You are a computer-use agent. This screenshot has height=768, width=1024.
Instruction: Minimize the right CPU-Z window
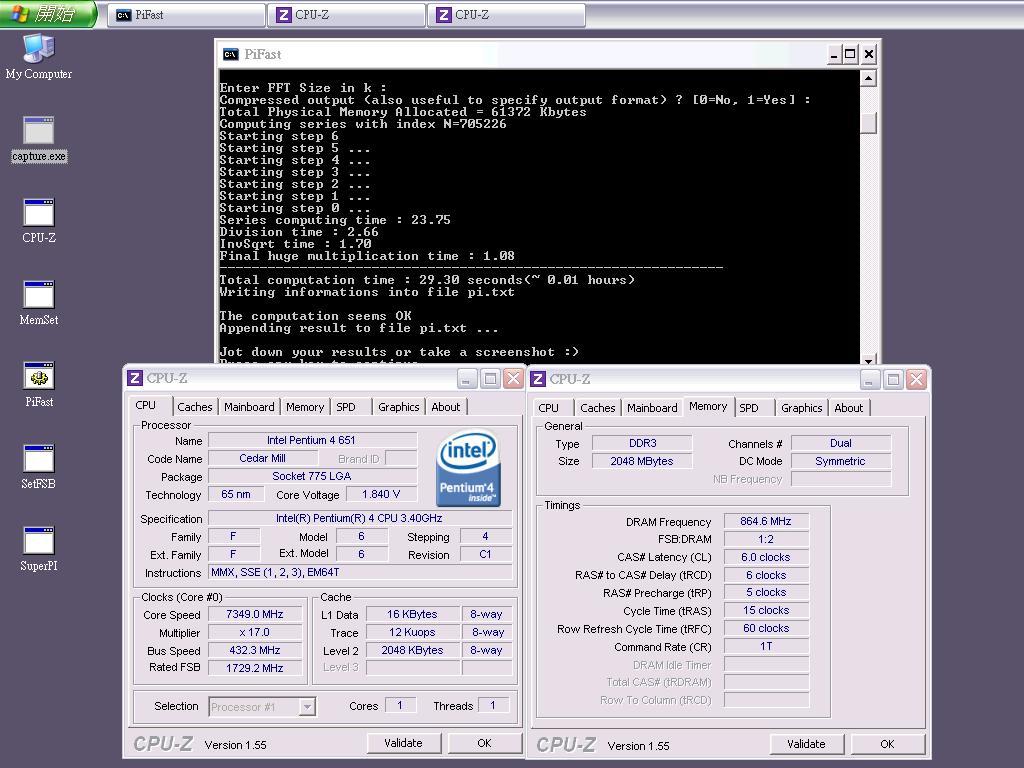click(x=869, y=379)
